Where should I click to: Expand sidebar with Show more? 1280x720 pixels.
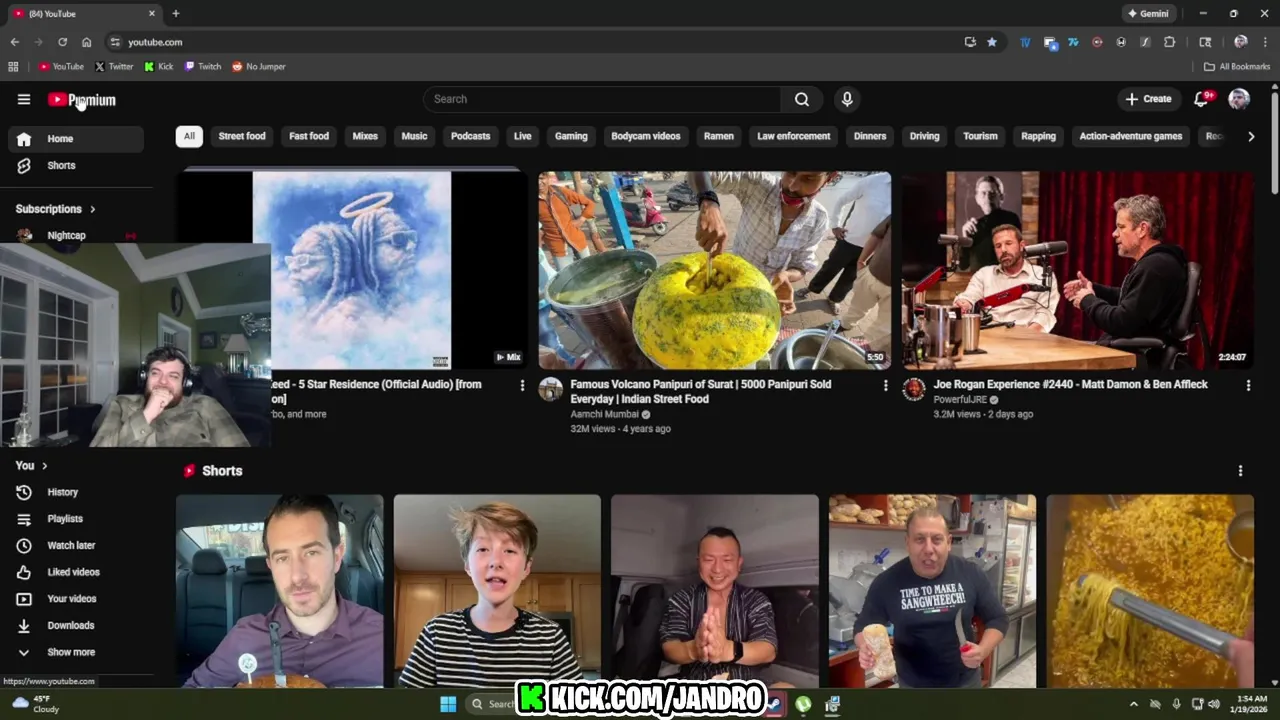coord(76,652)
